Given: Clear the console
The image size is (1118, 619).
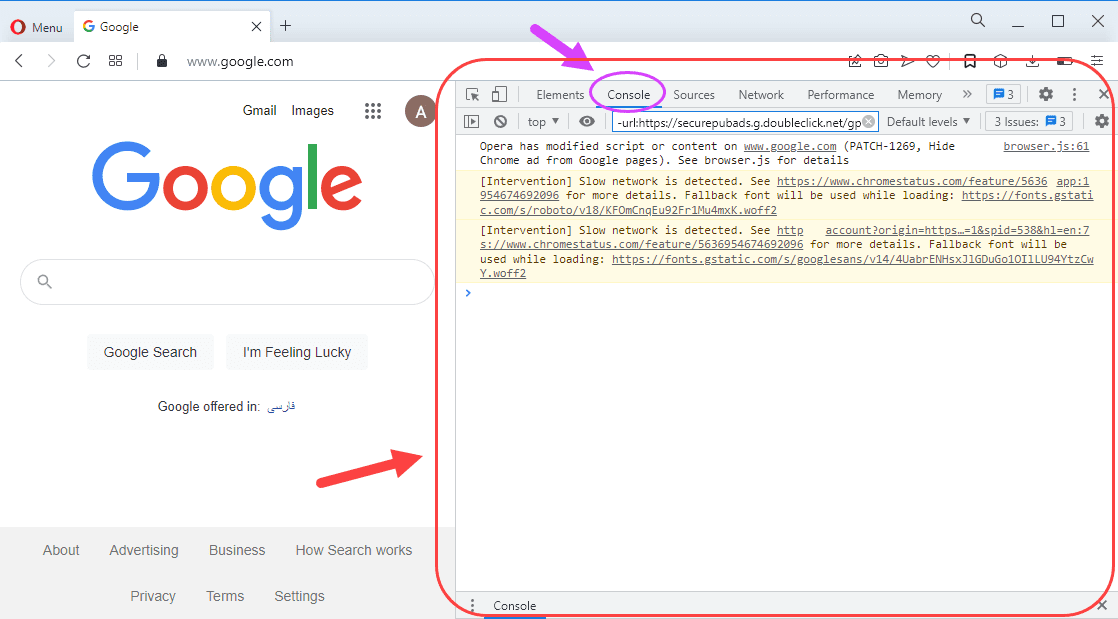Looking at the screenshot, I should (501, 122).
